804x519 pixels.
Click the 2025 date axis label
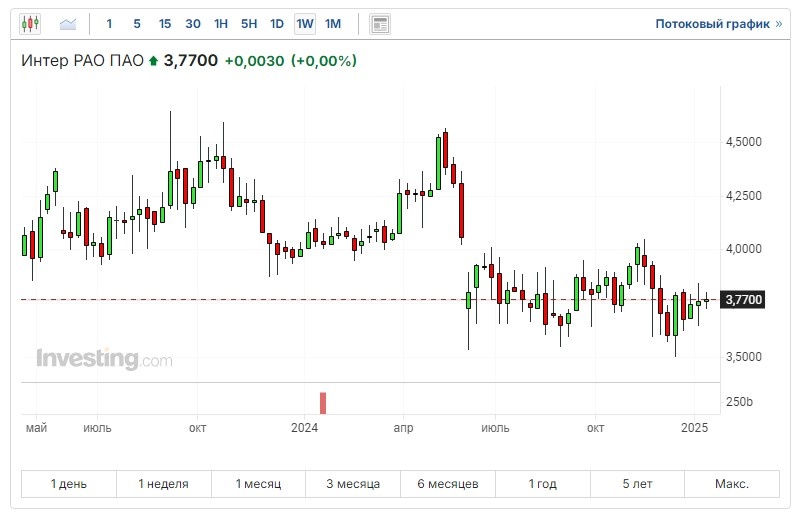pyautogui.click(x=694, y=428)
